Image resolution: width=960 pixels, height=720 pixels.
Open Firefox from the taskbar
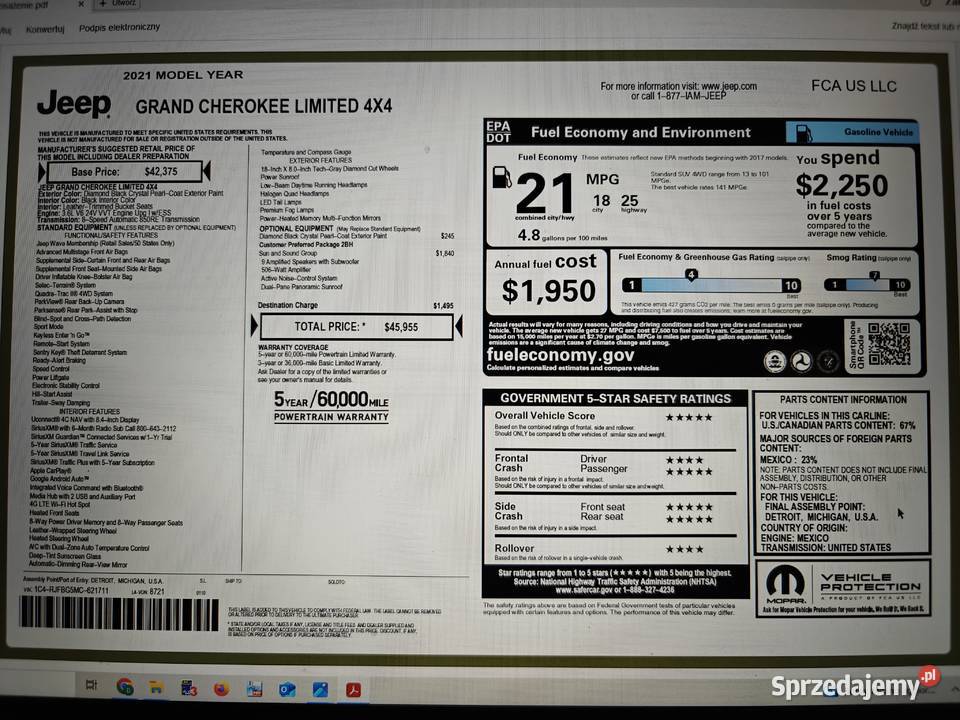[221, 689]
